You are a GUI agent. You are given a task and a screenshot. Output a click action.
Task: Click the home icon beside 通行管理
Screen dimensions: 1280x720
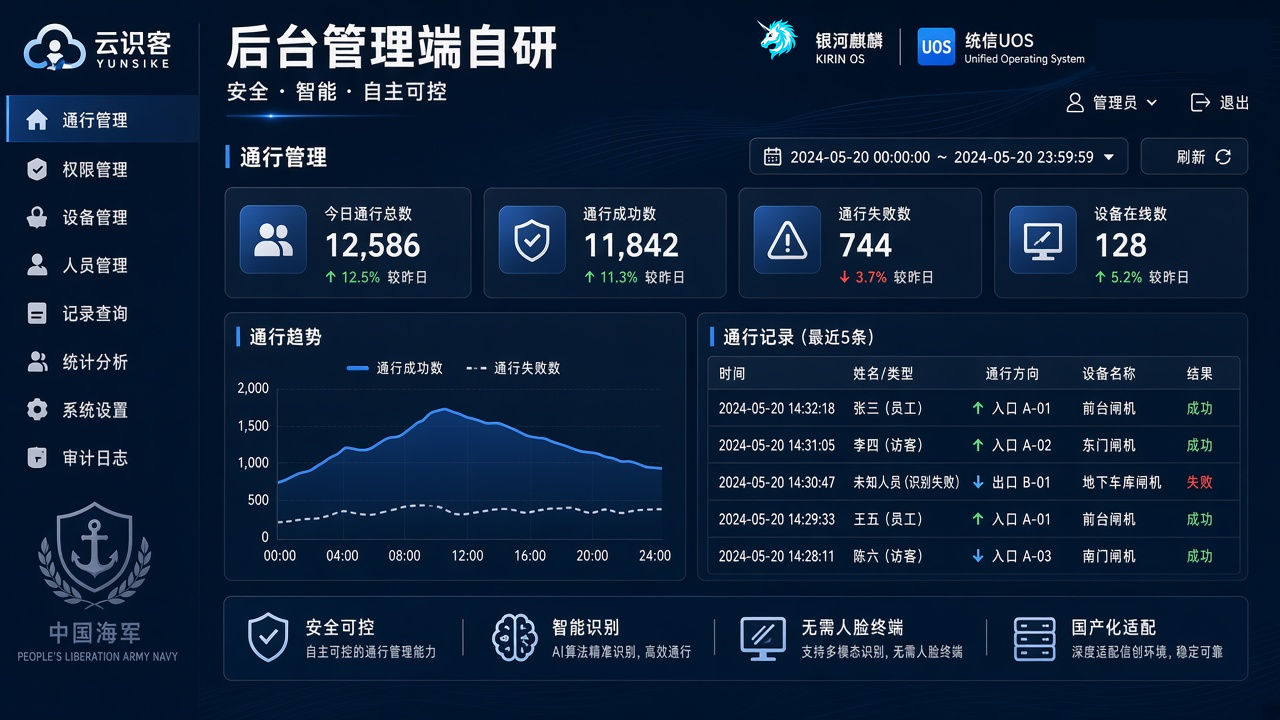coord(37,120)
